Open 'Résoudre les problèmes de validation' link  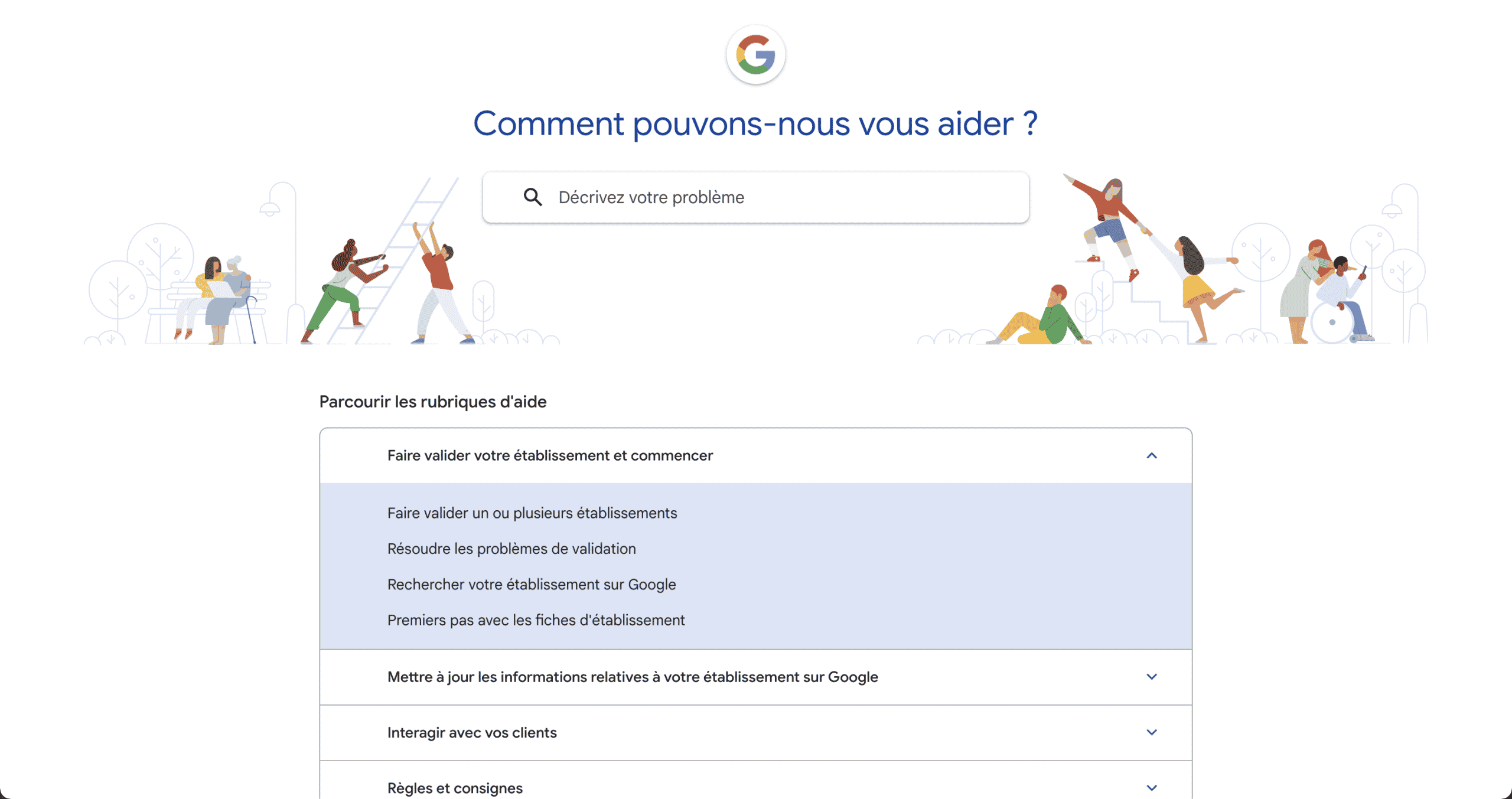click(511, 549)
